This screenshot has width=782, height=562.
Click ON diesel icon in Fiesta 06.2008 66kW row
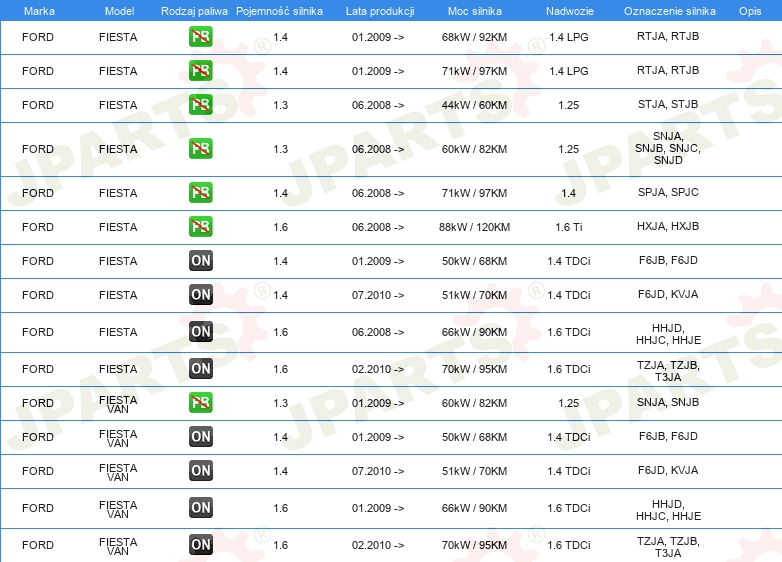pyautogui.click(x=201, y=332)
